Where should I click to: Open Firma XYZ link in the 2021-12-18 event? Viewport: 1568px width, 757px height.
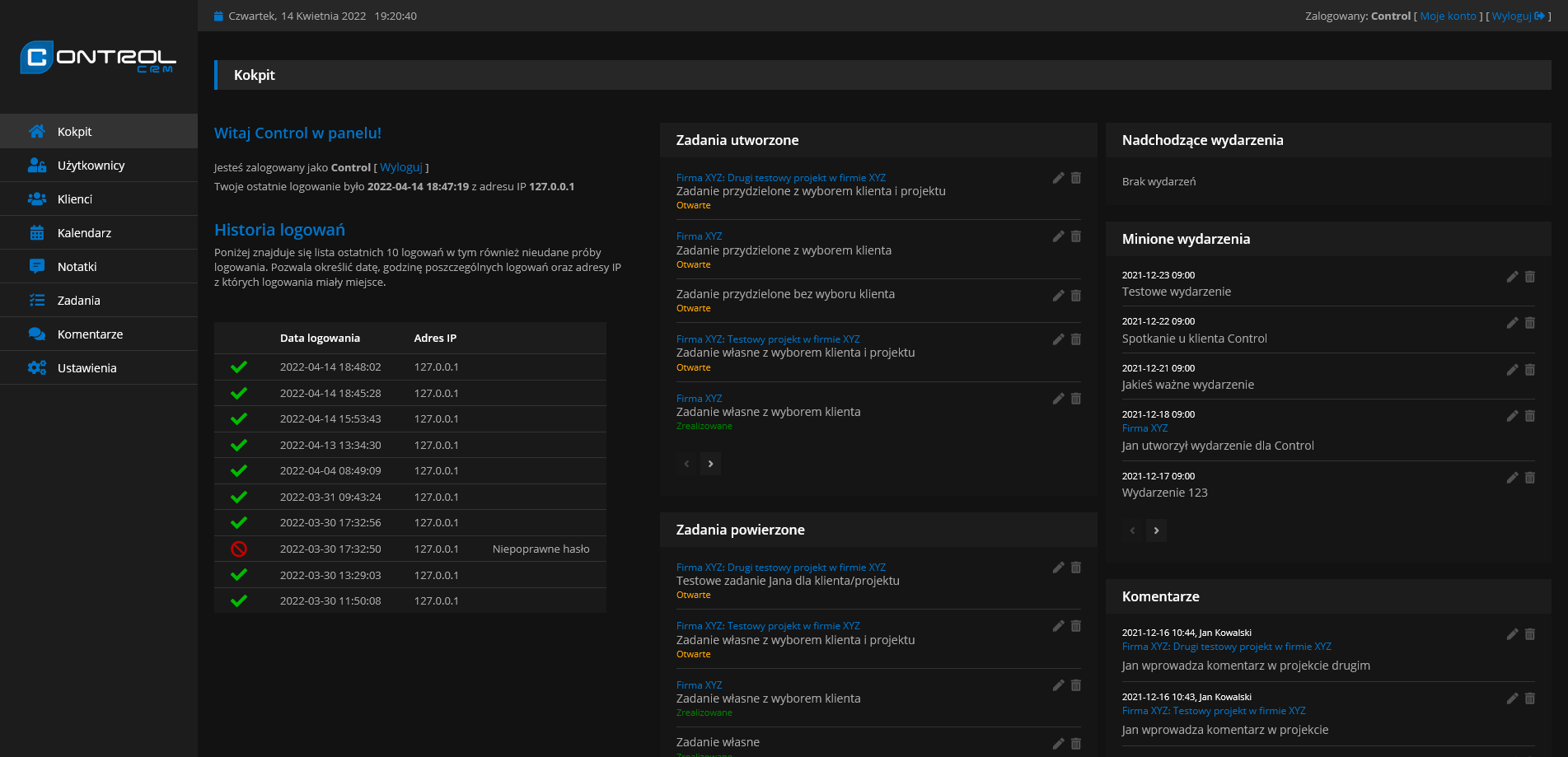pyautogui.click(x=1144, y=428)
